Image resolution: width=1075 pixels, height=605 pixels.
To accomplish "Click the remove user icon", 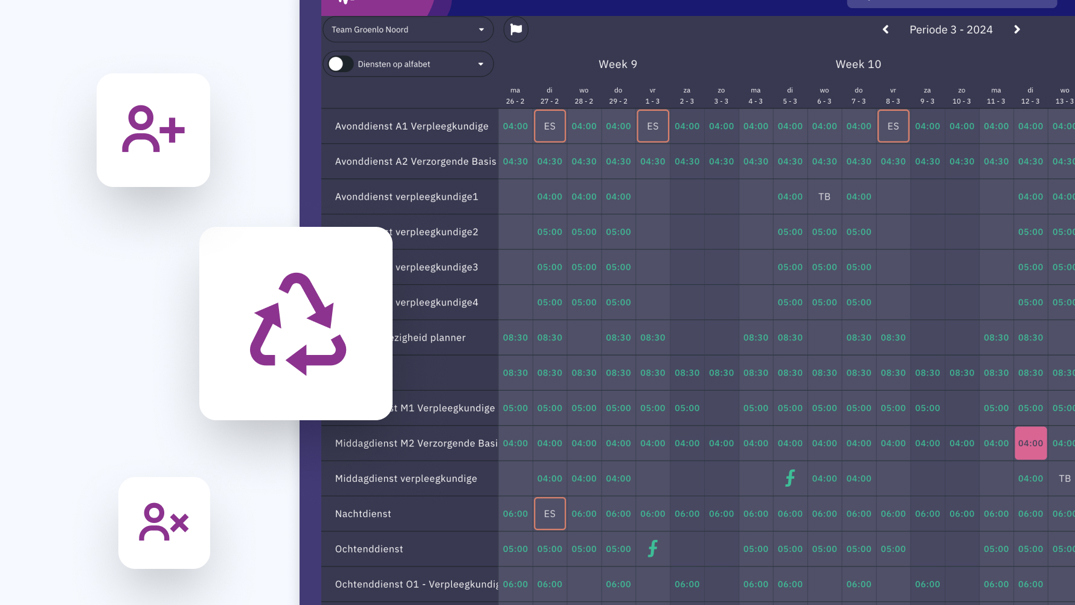I will click(164, 522).
